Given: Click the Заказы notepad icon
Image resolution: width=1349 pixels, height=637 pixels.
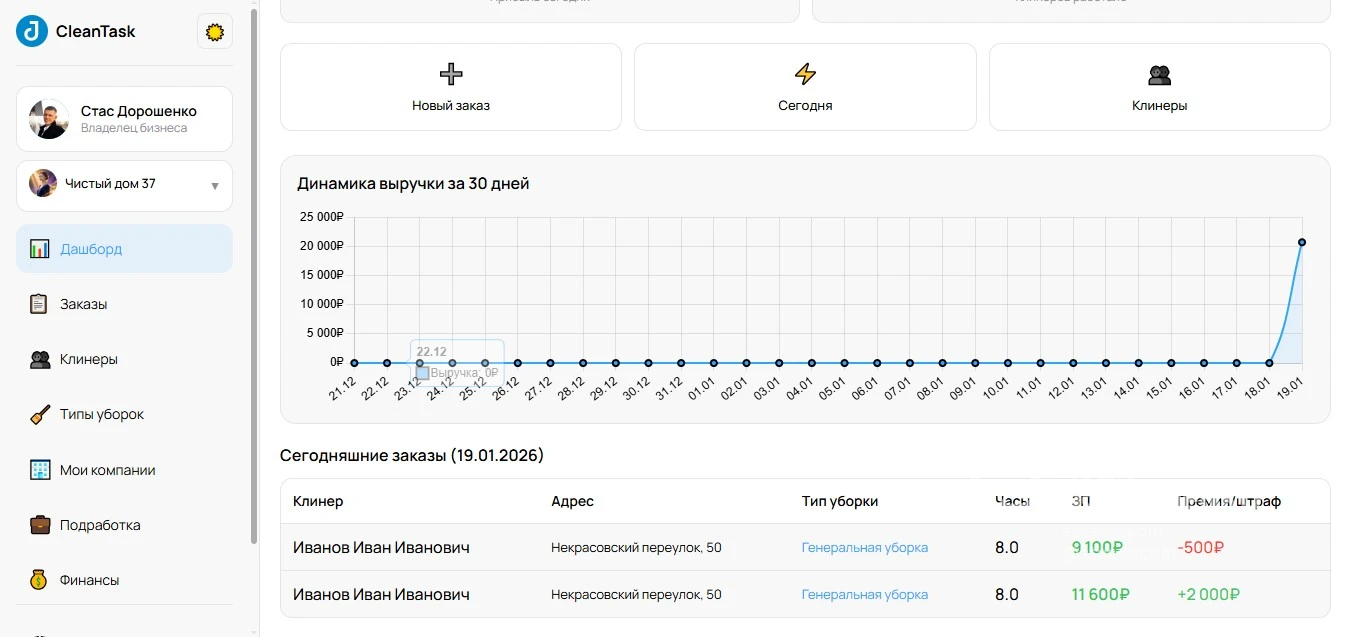Looking at the screenshot, I should (x=38, y=303).
